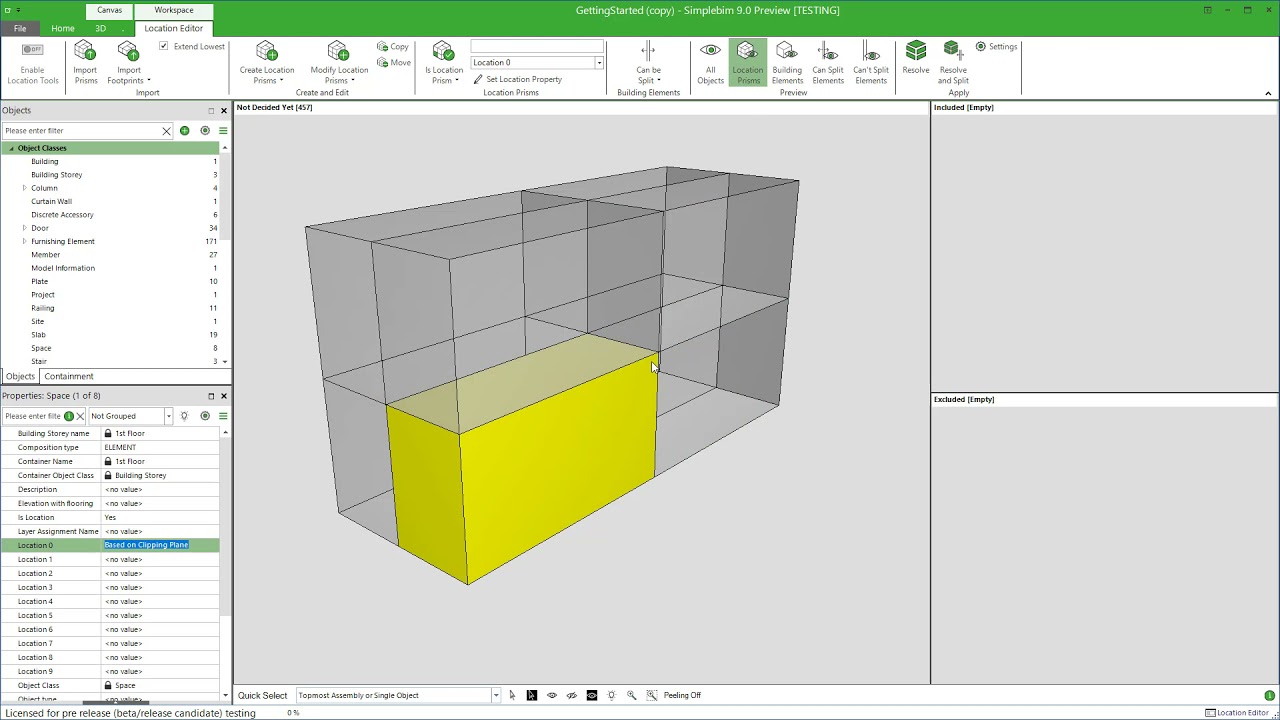Open the Location 0 dropdown in the ribbon
Image resolution: width=1280 pixels, height=720 pixels.
[599, 63]
